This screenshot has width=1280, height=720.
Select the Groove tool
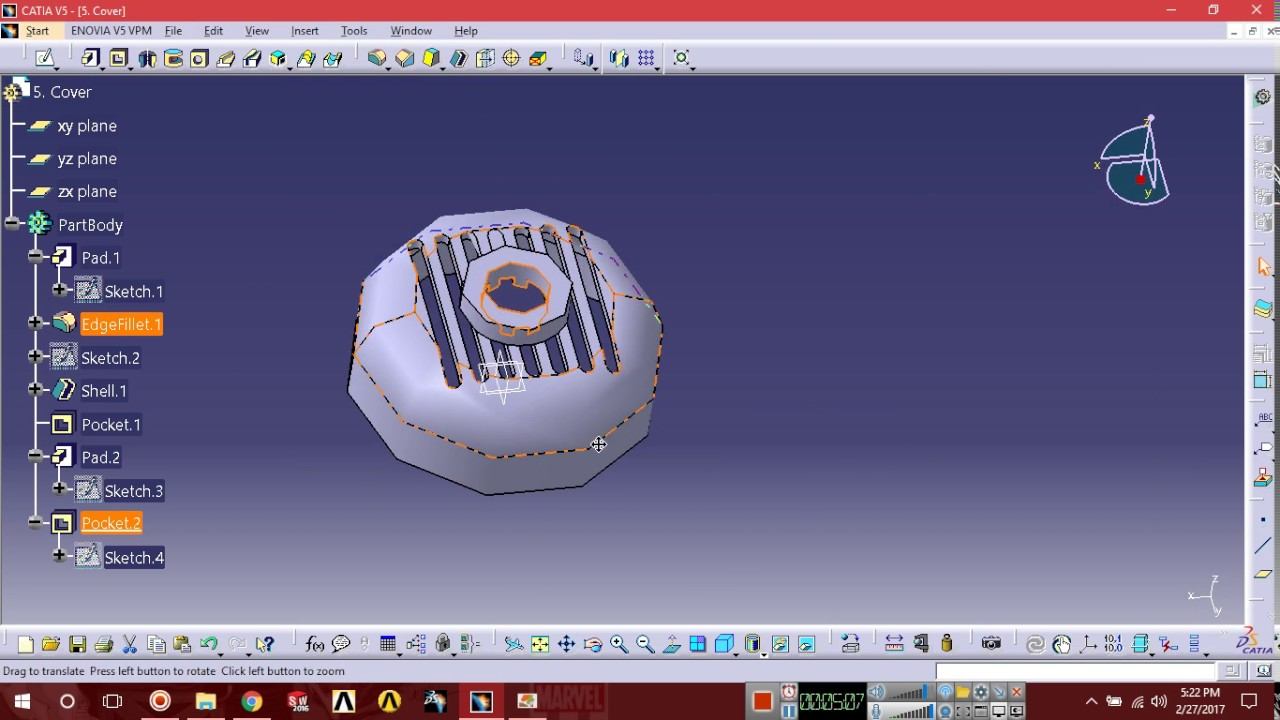coord(172,58)
